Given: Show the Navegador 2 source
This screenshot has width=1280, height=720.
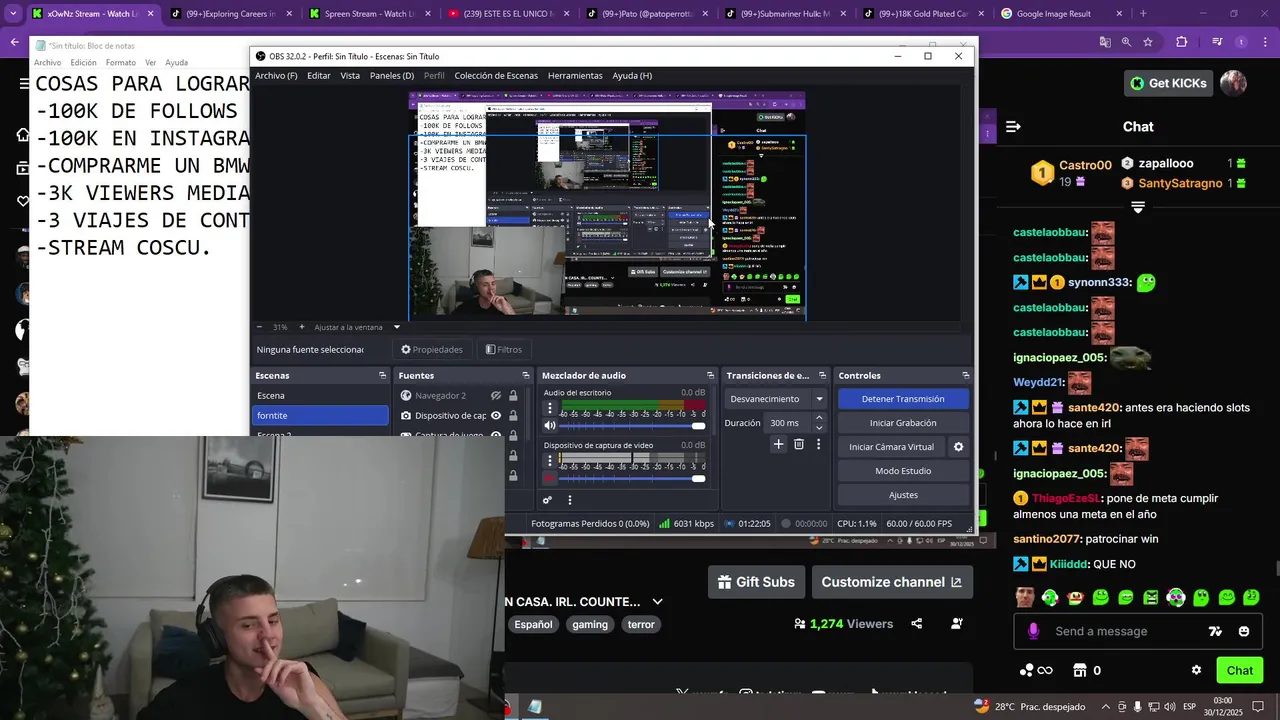Looking at the screenshot, I should pyautogui.click(x=496, y=396).
